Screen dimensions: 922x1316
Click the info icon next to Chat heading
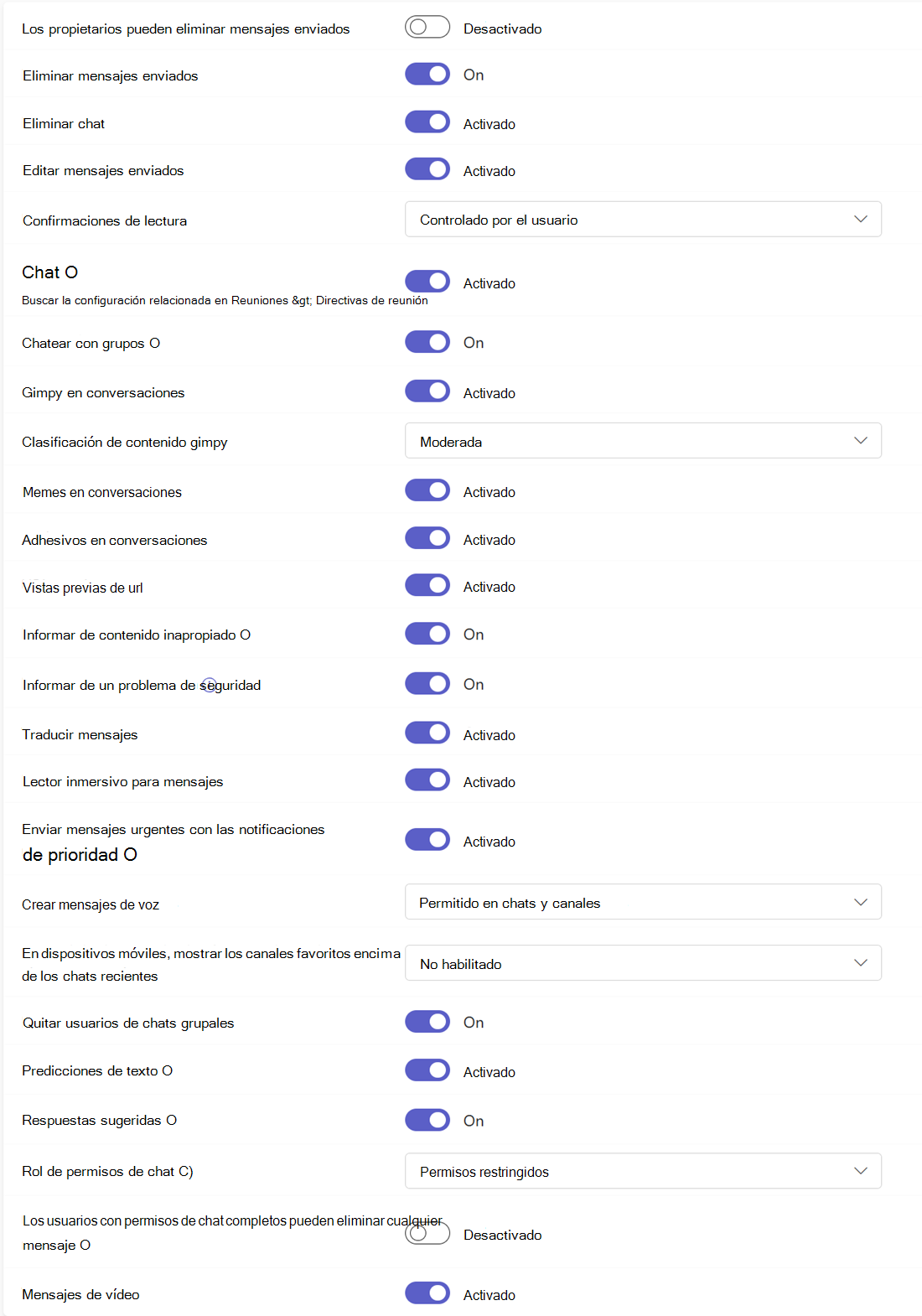point(71,272)
